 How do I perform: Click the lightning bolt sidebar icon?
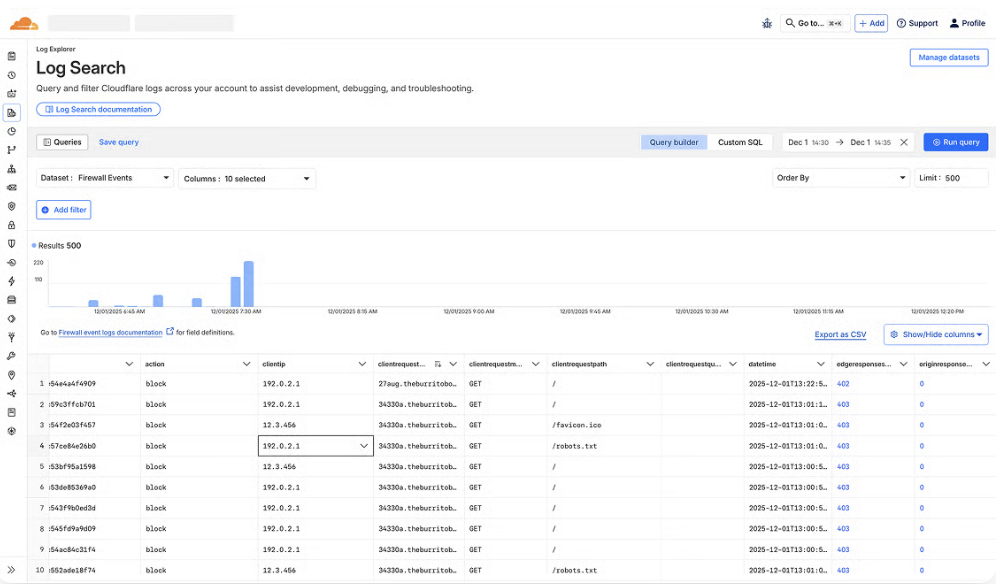pyautogui.click(x=11, y=281)
